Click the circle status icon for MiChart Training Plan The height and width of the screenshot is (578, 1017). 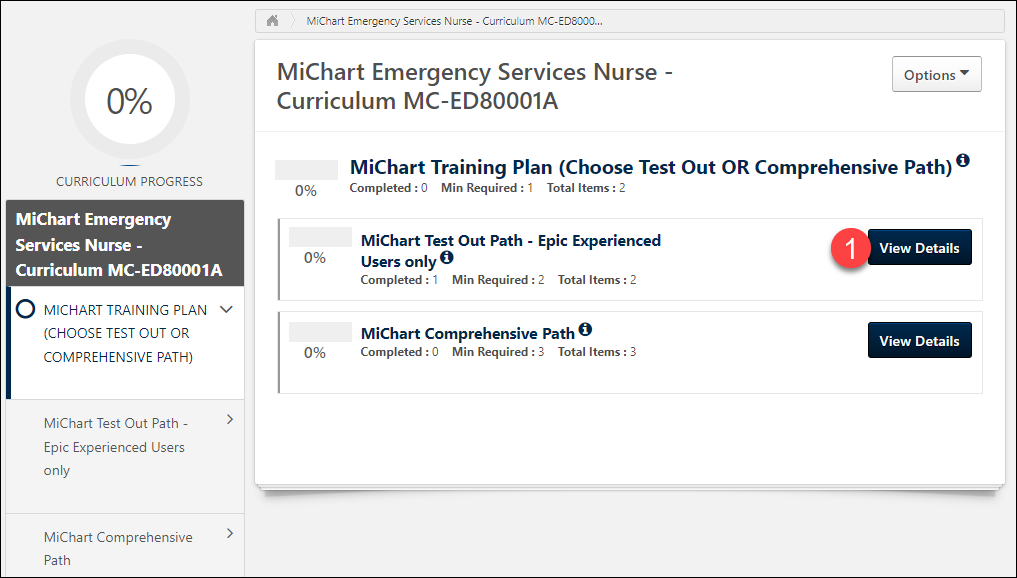point(26,310)
